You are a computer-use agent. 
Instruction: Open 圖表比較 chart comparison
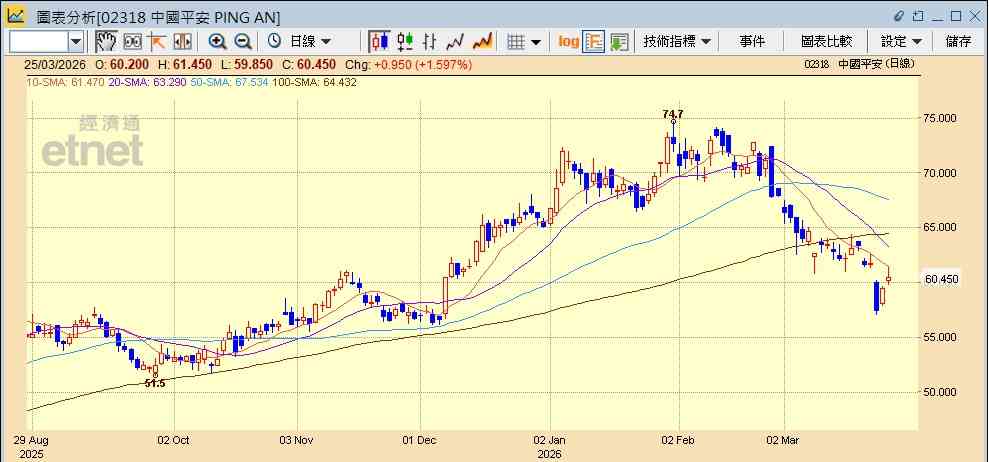(826, 42)
